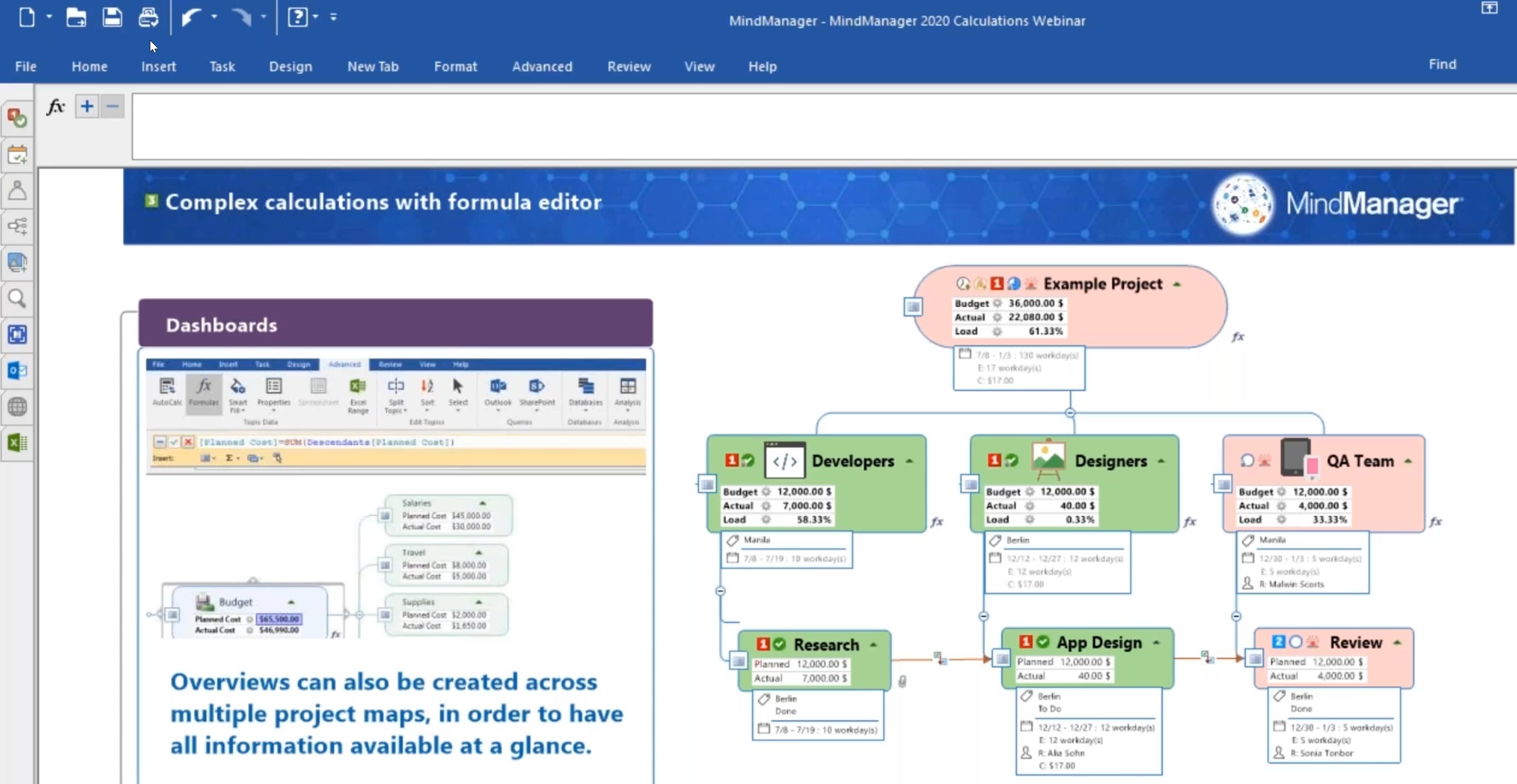
Task: Click fx formula icon beside Example Project
Action: coord(1238,337)
